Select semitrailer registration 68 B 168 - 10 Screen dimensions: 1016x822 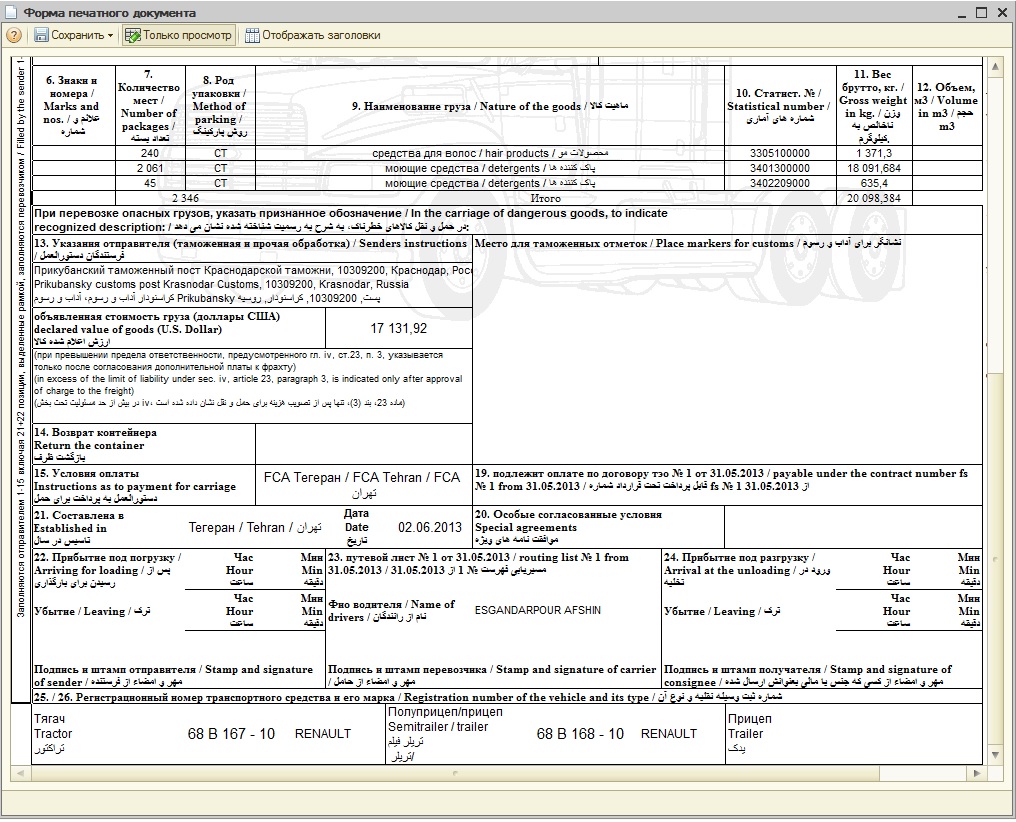[x=580, y=734]
